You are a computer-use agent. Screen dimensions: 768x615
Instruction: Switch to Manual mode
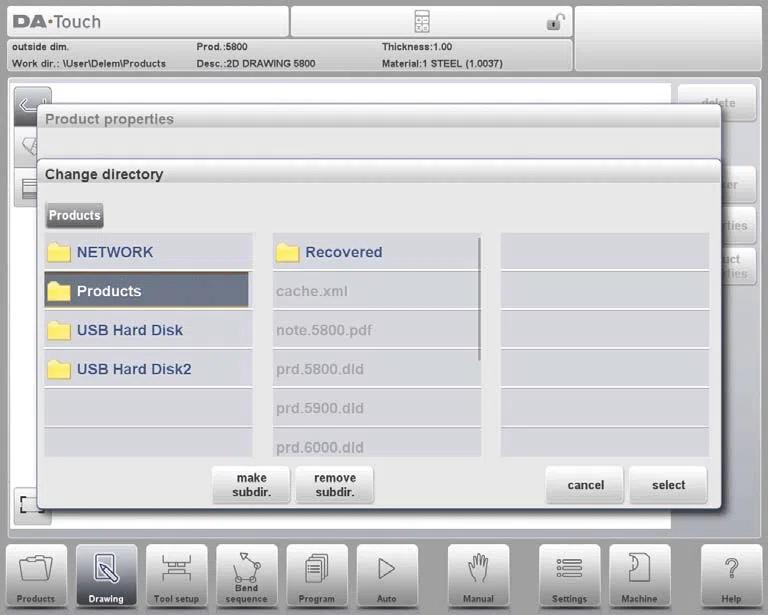click(479, 576)
